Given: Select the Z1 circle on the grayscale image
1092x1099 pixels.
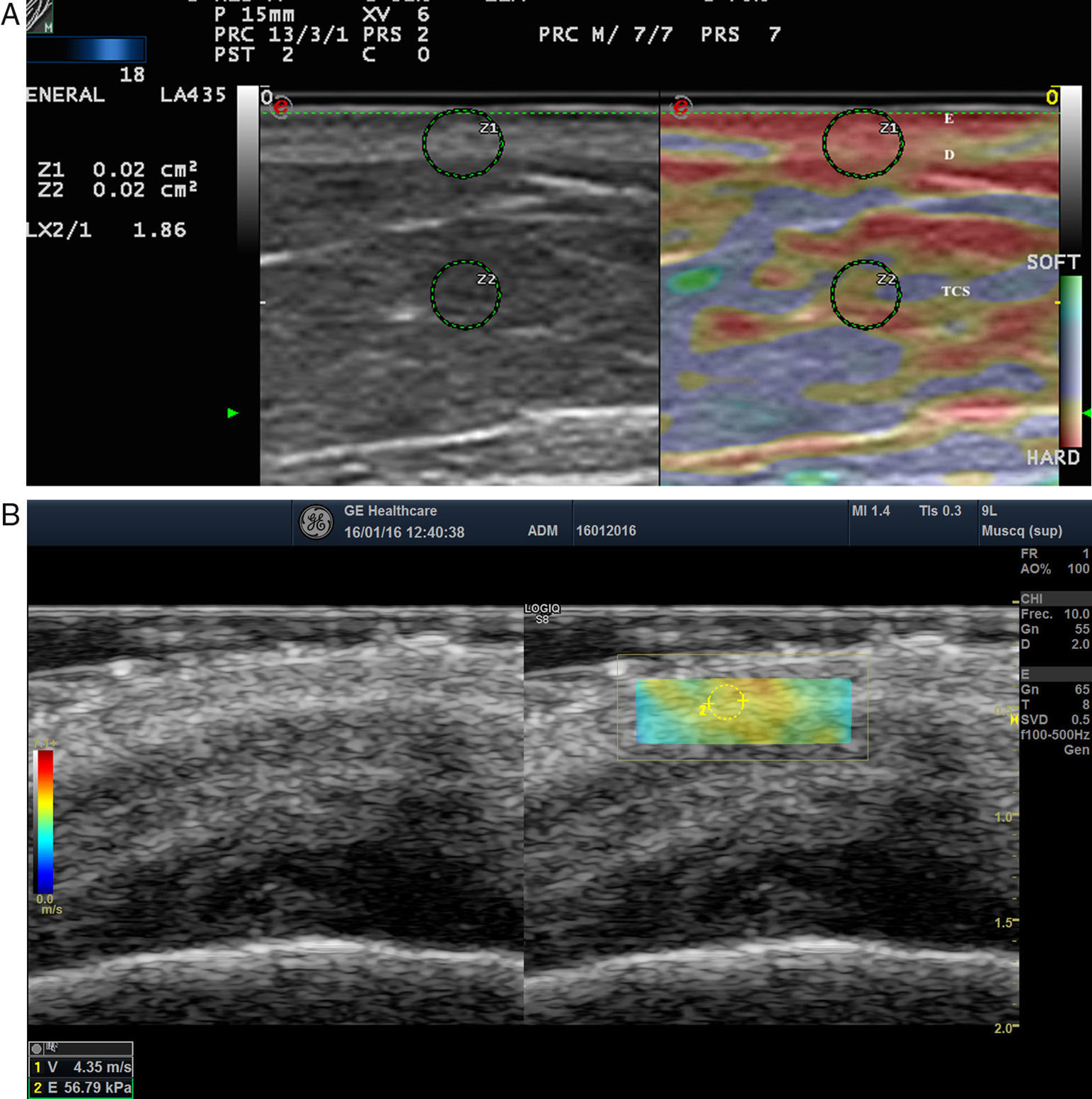Looking at the screenshot, I should tap(463, 144).
